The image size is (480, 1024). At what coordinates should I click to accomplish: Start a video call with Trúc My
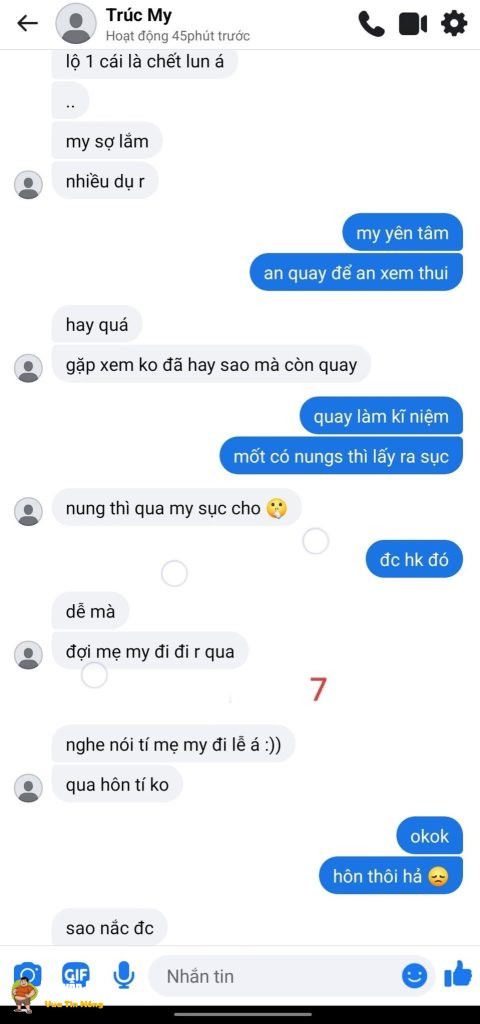(413, 24)
